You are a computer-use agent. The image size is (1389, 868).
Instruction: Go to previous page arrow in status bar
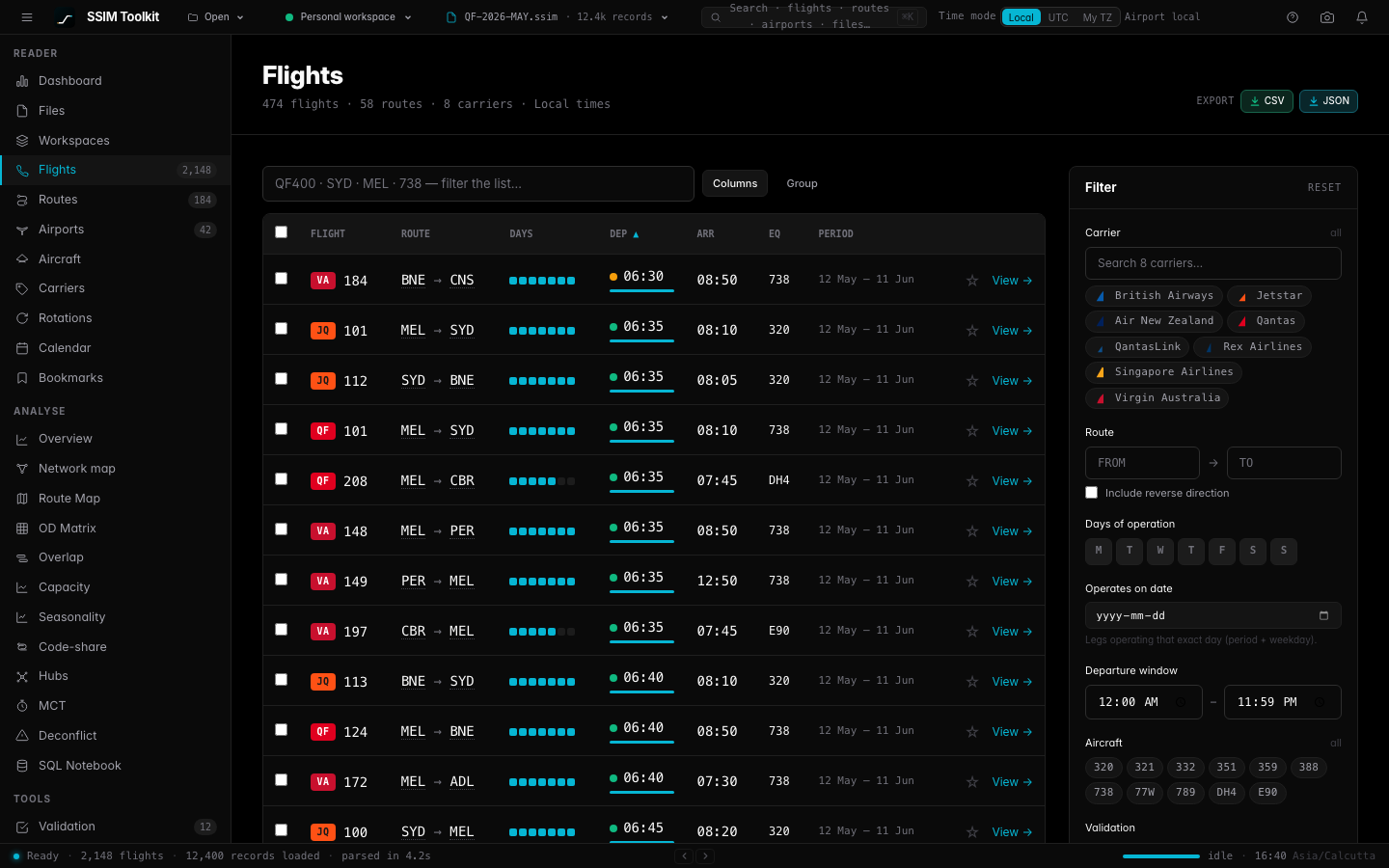(x=684, y=855)
